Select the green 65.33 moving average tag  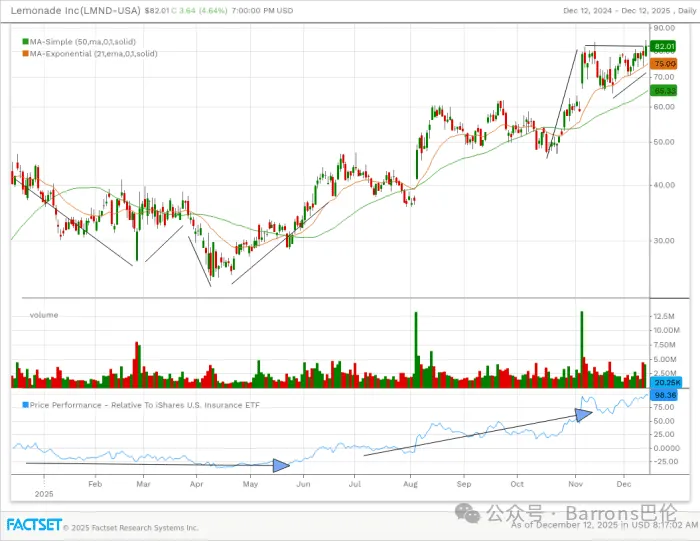(x=664, y=91)
